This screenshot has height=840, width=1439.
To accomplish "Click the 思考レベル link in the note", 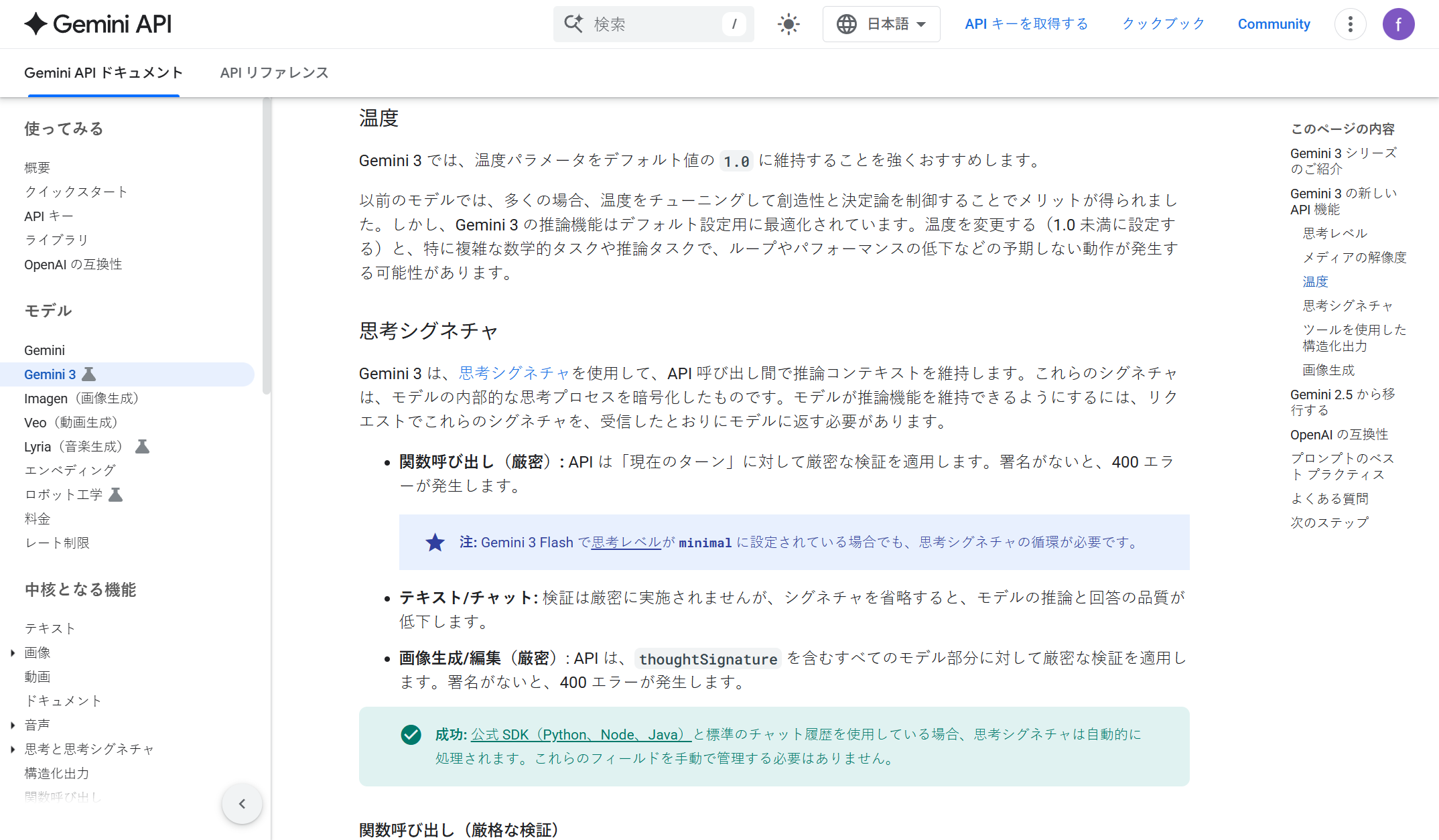I will point(626,542).
